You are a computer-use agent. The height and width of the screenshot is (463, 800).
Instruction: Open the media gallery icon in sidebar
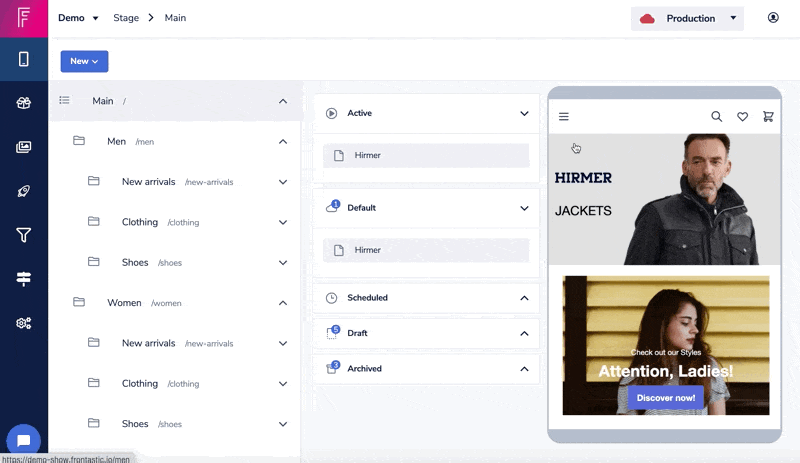pos(23,147)
